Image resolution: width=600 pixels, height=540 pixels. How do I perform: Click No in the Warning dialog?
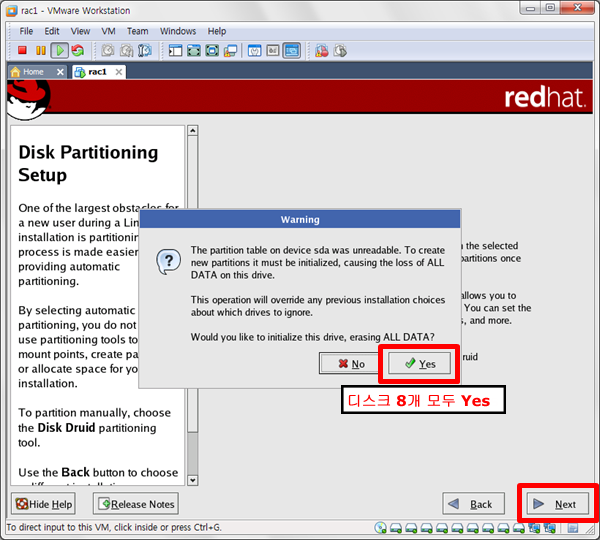[x=351, y=363]
